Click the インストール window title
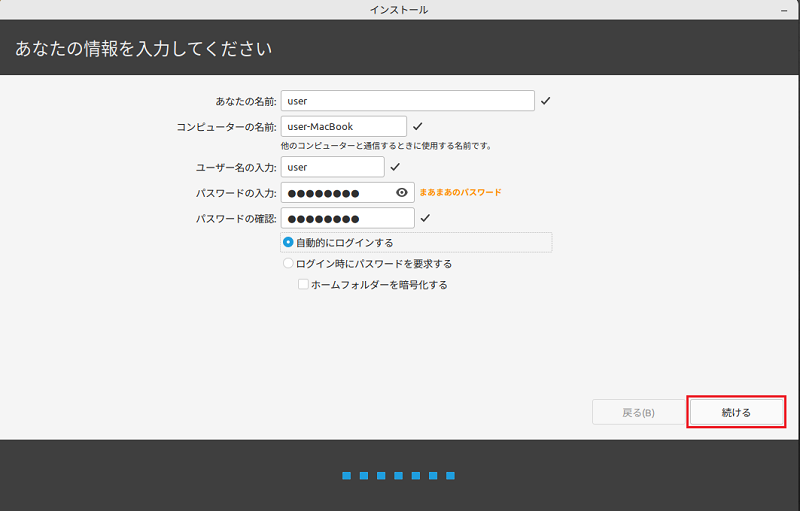The width and height of the screenshot is (800, 511). (399, 10)
